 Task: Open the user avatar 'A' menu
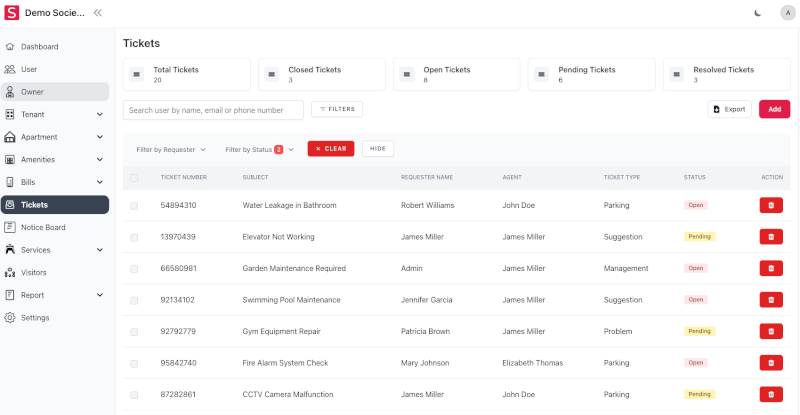point(788,13)
